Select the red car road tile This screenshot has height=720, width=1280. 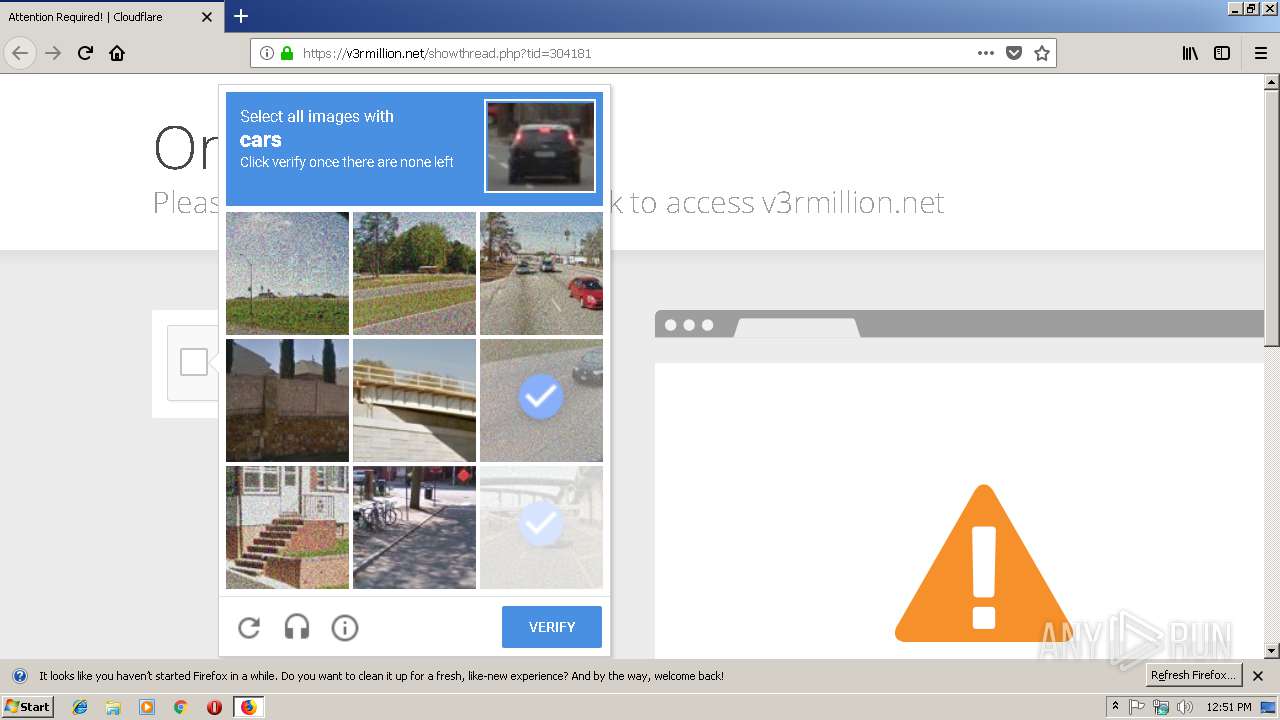(x=541, y=273)
